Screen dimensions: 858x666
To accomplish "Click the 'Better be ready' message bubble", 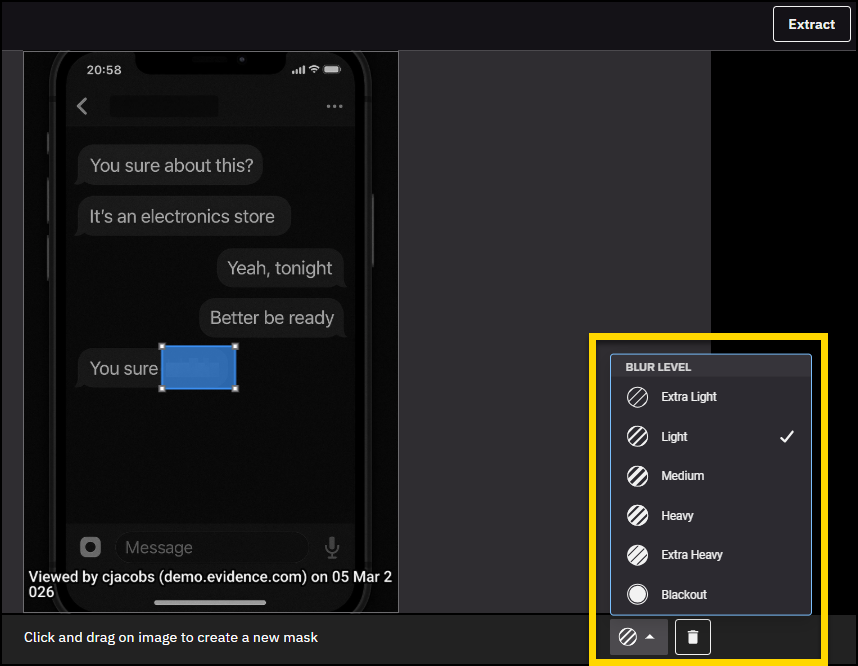I will click(x=272, y=318).
